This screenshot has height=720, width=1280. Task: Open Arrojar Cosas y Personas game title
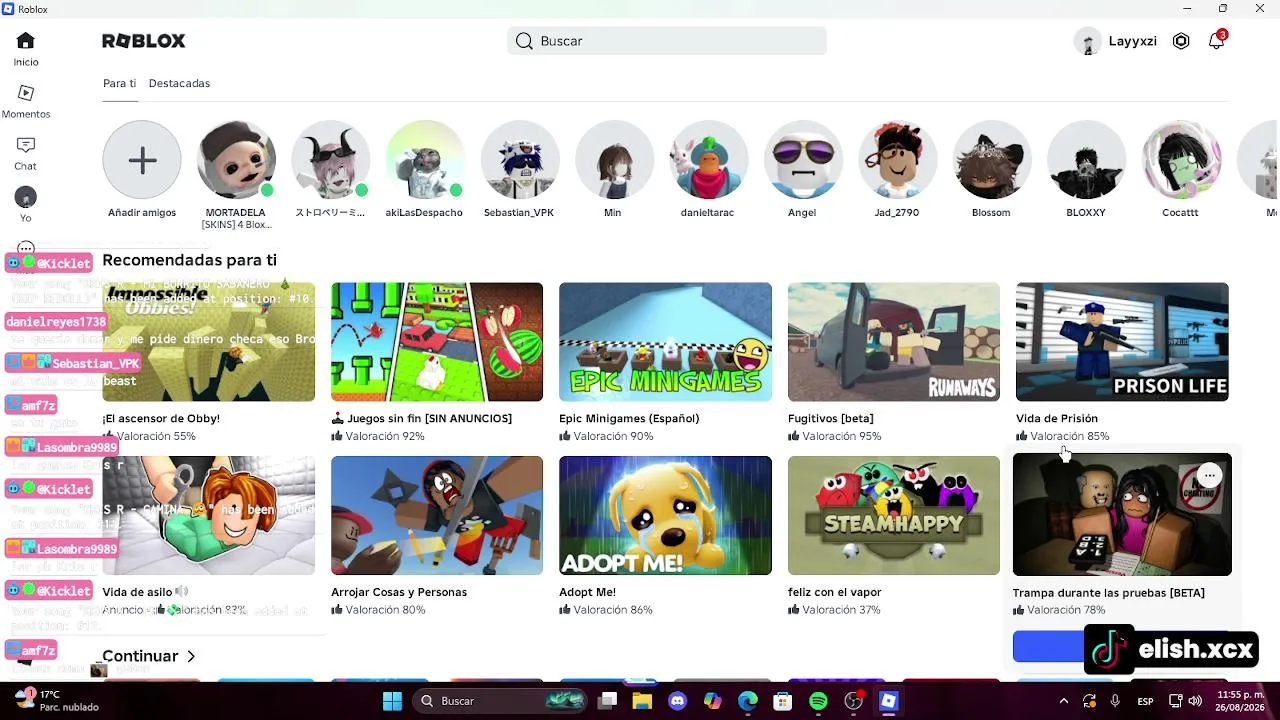(399, 592)
